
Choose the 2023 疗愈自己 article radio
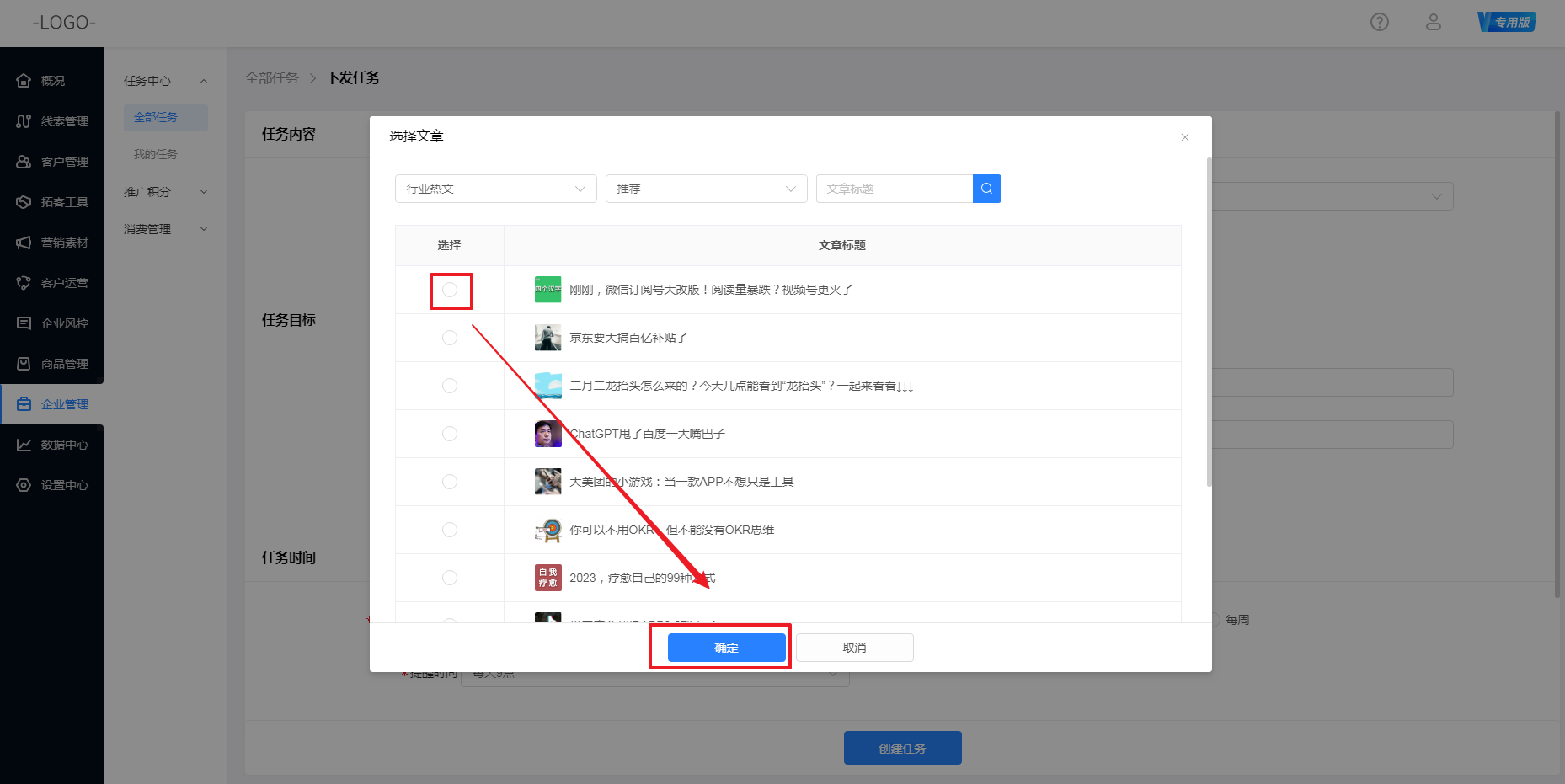coord(450,578)
